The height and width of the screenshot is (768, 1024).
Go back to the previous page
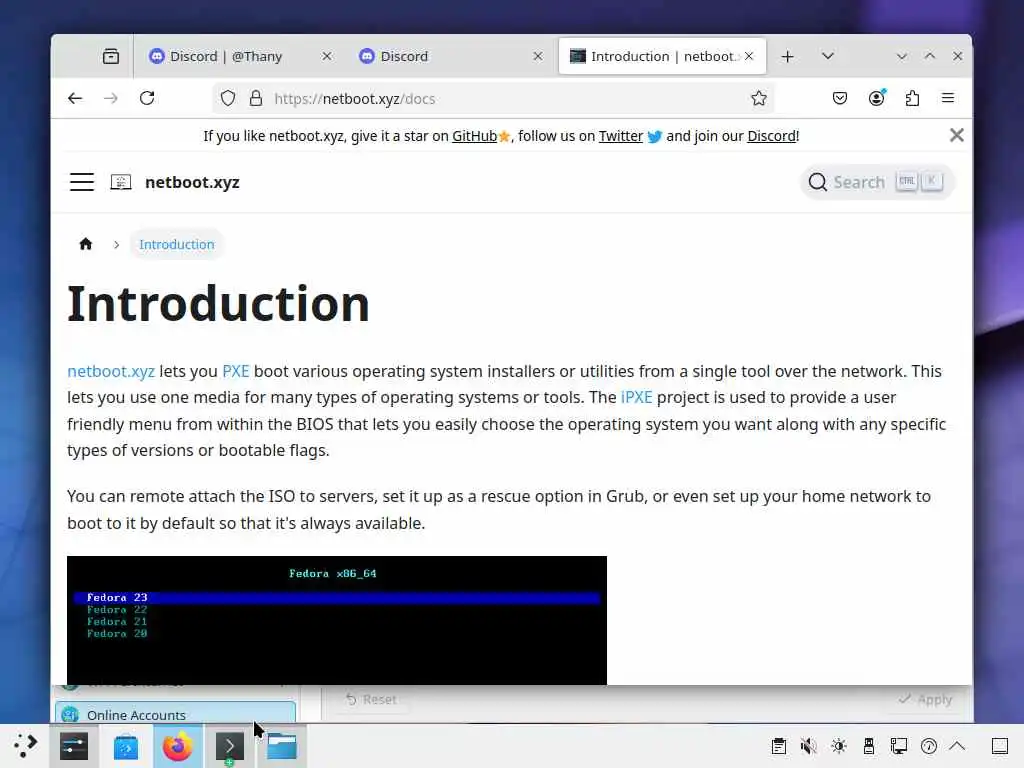coord(75,98)
